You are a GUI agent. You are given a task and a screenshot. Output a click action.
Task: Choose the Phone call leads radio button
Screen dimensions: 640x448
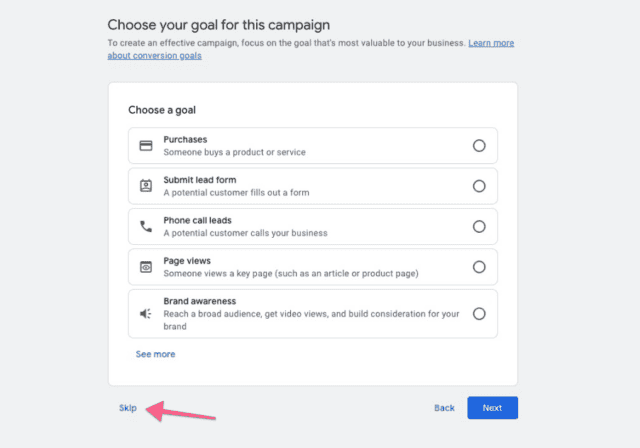point(479,226)
